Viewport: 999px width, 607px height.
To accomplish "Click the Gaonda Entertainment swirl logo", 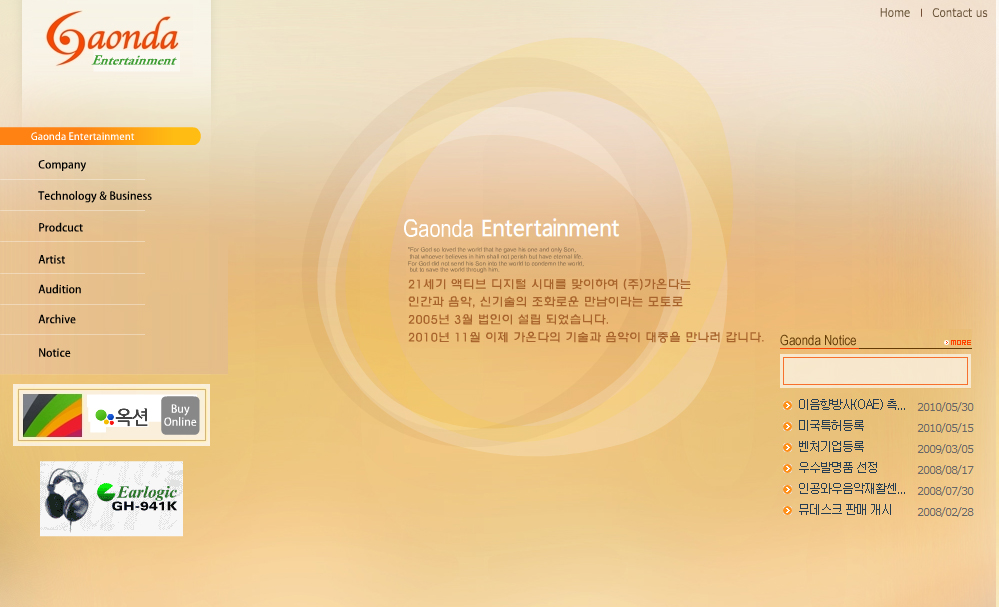I will [x=112, y=39].
